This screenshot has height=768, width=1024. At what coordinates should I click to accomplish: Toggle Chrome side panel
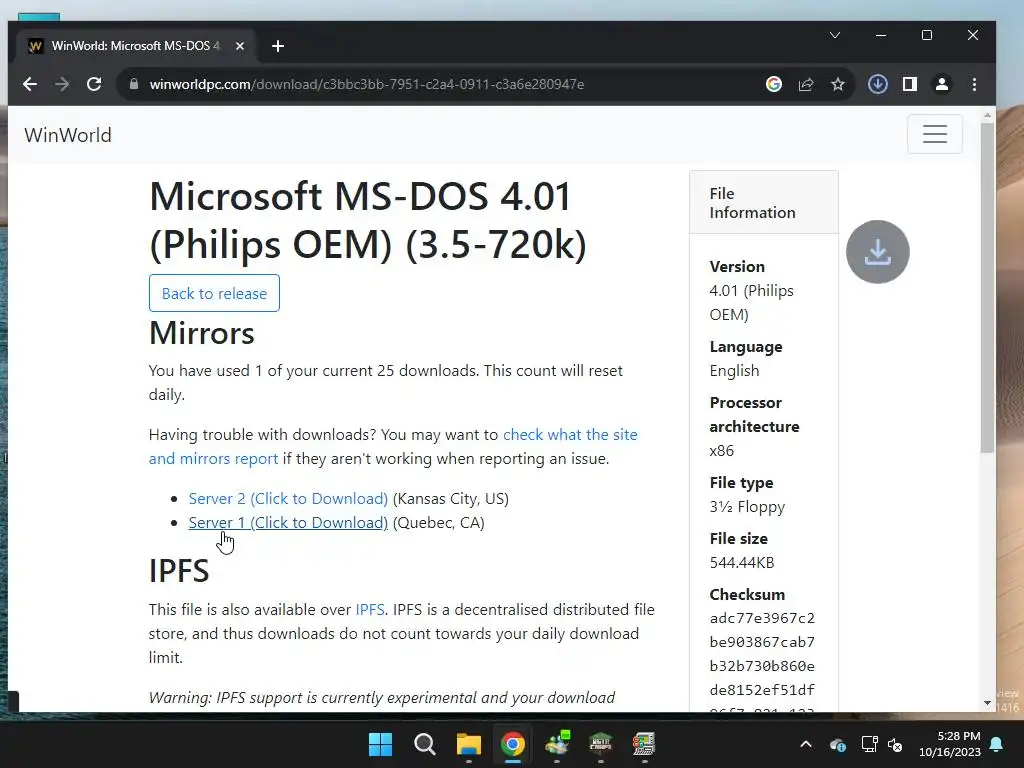tap(910, 84)
